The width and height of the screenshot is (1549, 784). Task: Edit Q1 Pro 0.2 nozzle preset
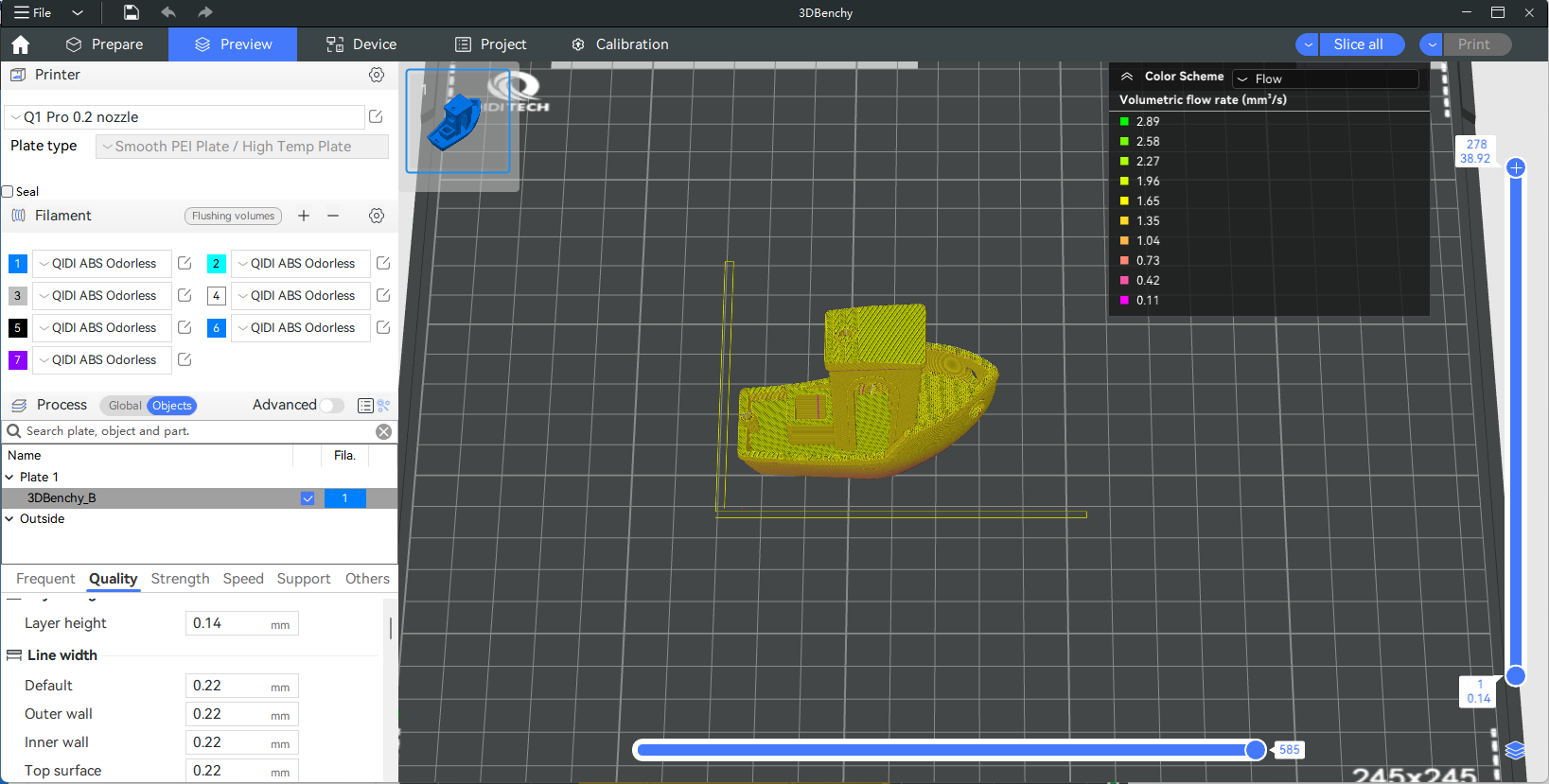click(x=376, y=116)
